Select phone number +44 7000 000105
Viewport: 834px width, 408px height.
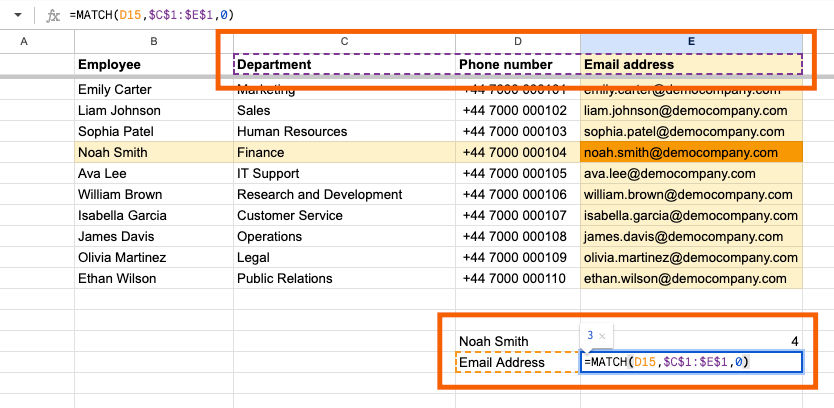coord(518,173)
